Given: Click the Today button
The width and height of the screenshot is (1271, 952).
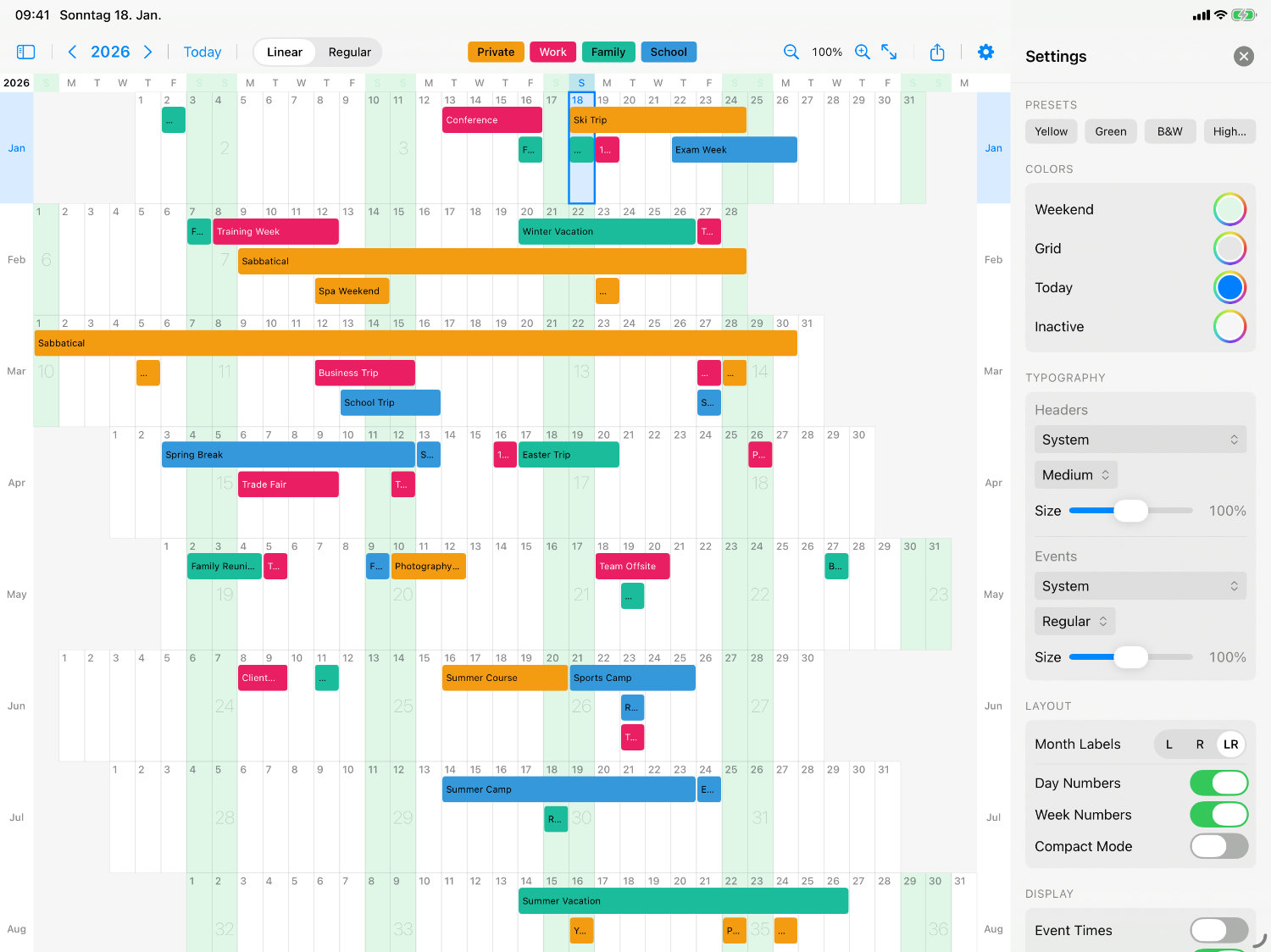Looking at the screenshot, I should pyautogui.click(x=203, y=52).
